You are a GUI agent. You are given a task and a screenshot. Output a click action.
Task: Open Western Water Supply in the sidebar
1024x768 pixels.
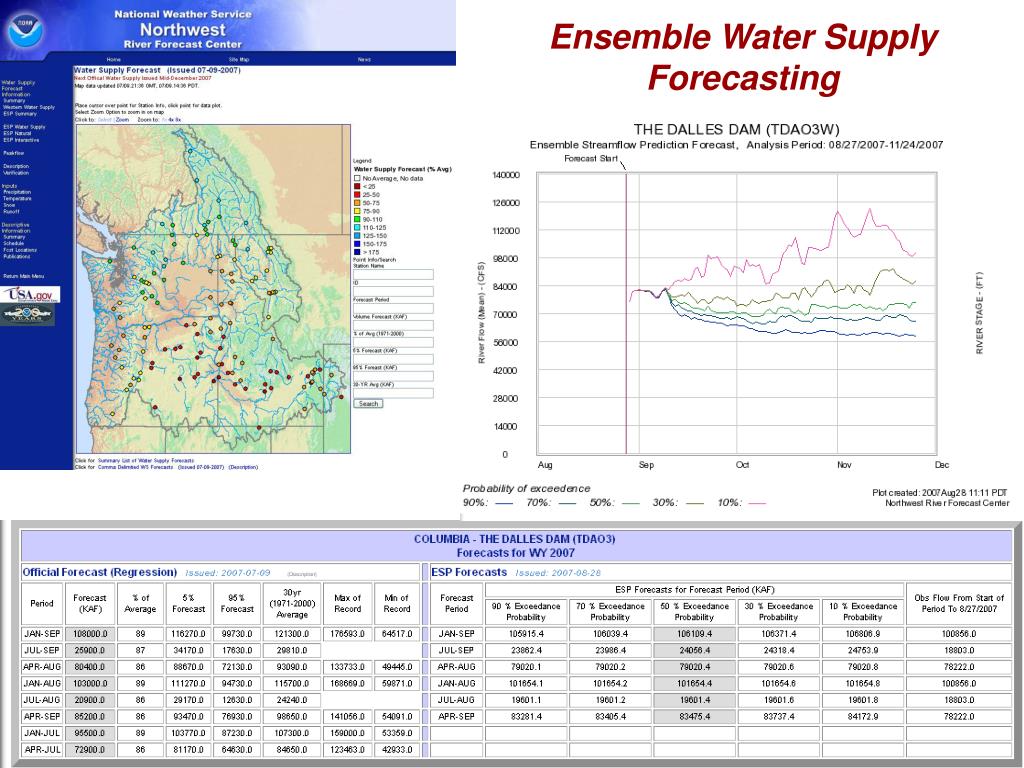pyautogui.click(x=29, y=107)
